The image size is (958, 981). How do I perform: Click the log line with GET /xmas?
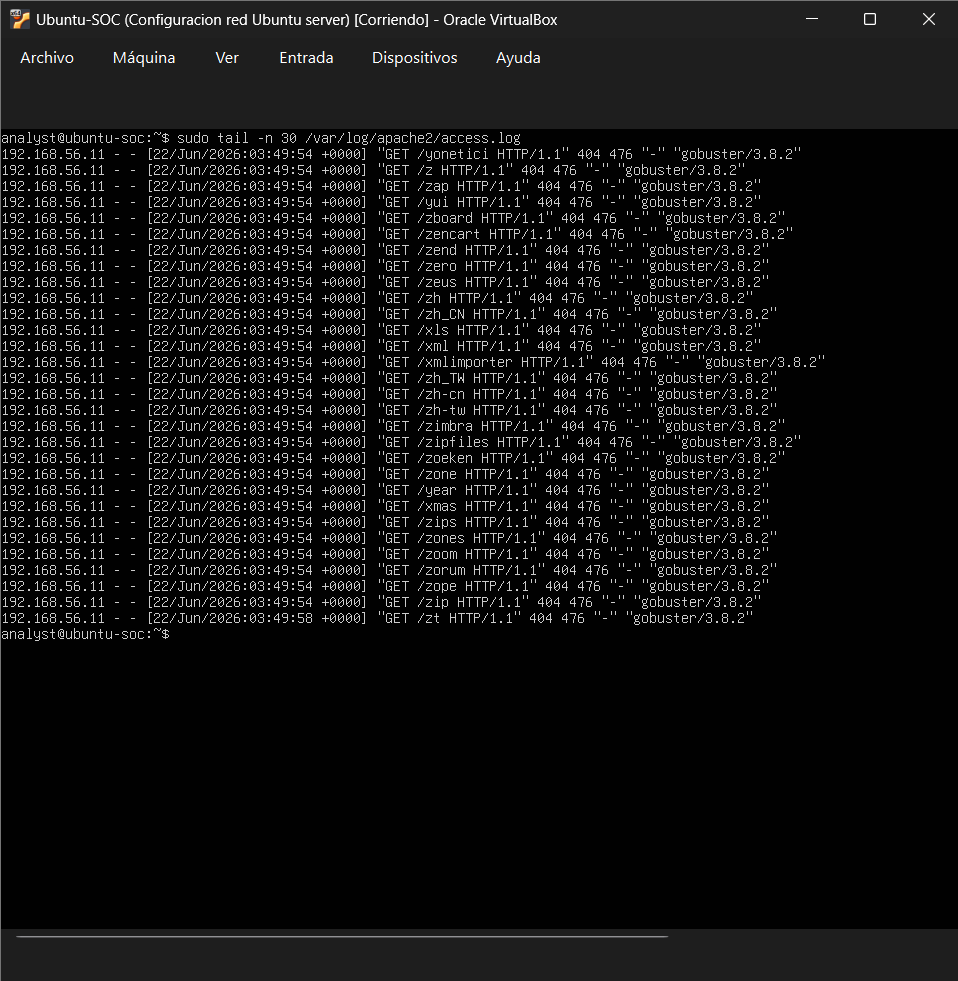point(385,506)
